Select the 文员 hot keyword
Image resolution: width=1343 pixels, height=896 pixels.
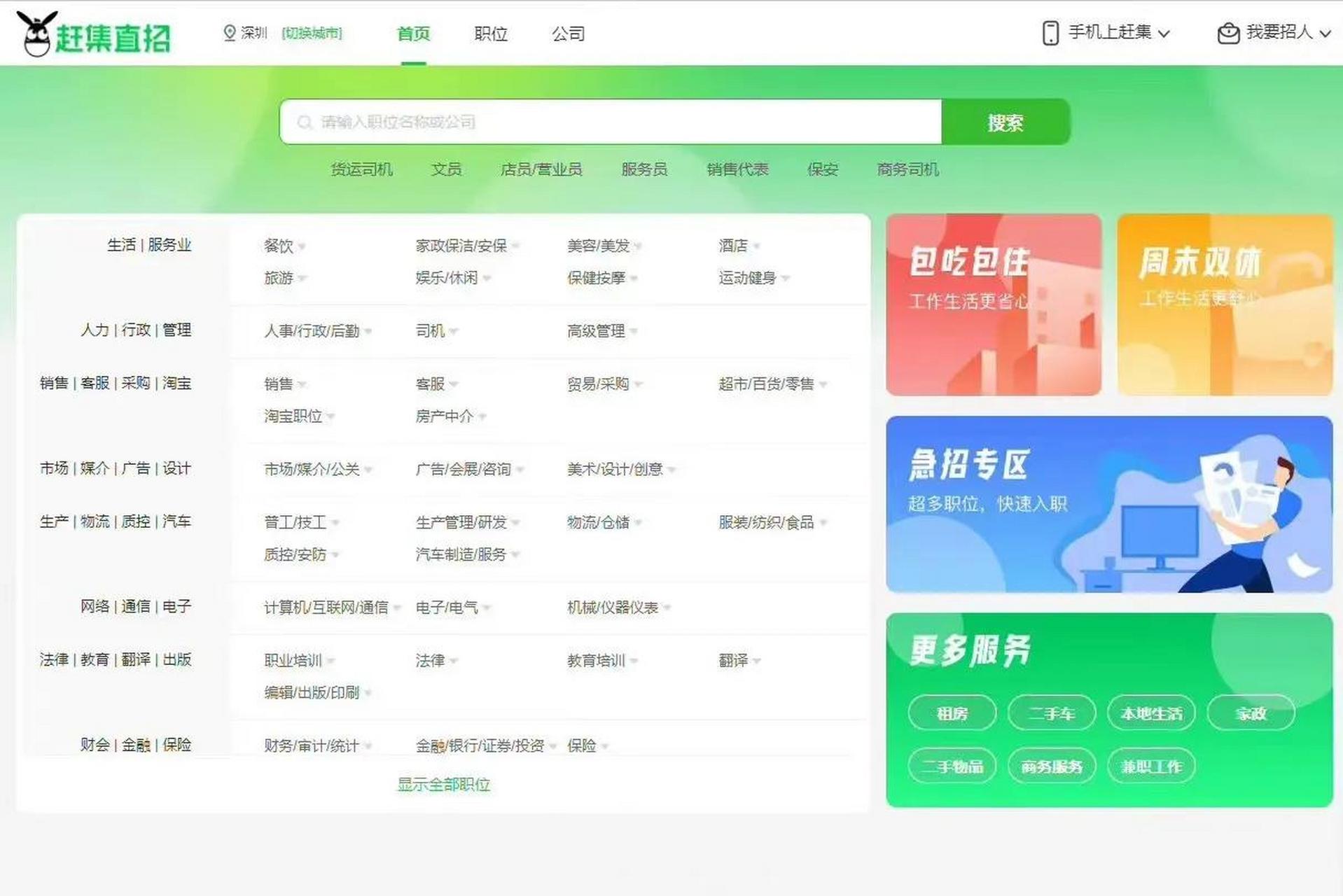(x=446, y=169)
